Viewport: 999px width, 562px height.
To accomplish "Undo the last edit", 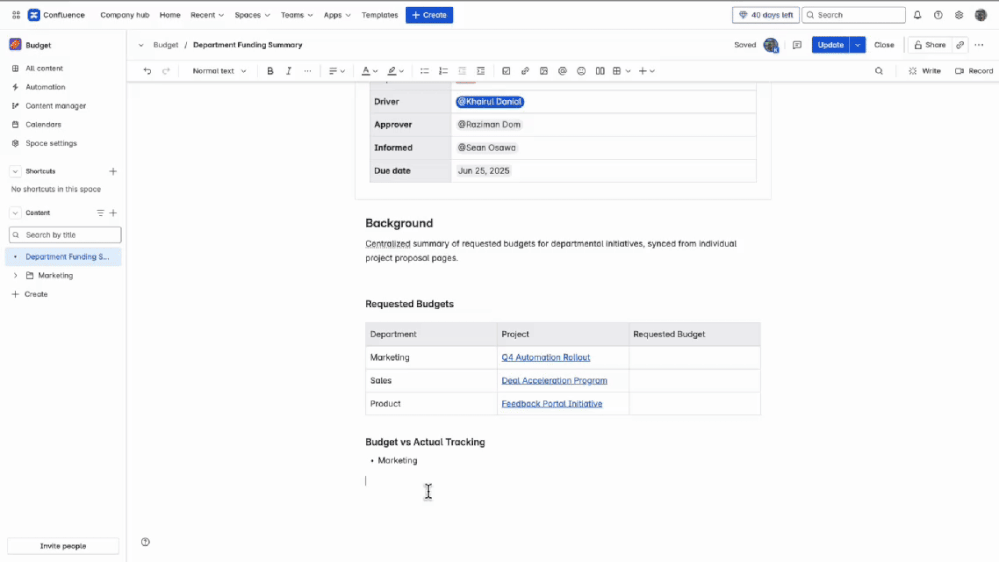I will [147, 71].
